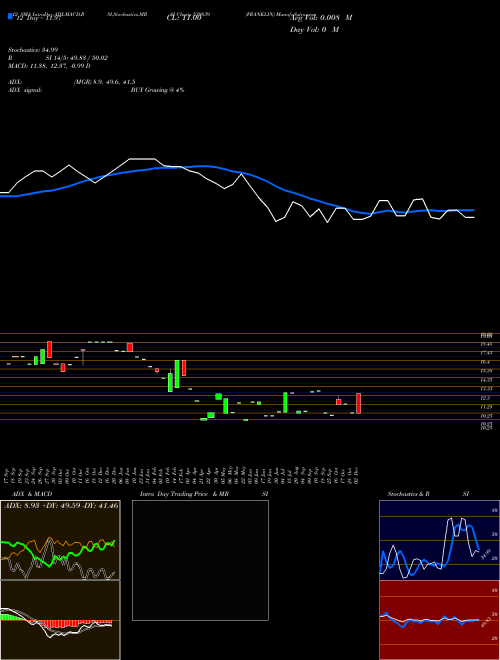Click the 'SI 14/3: 49.83 / 50.02' reading
Screen dimensions: 500x660
click(x=77, y=58)
